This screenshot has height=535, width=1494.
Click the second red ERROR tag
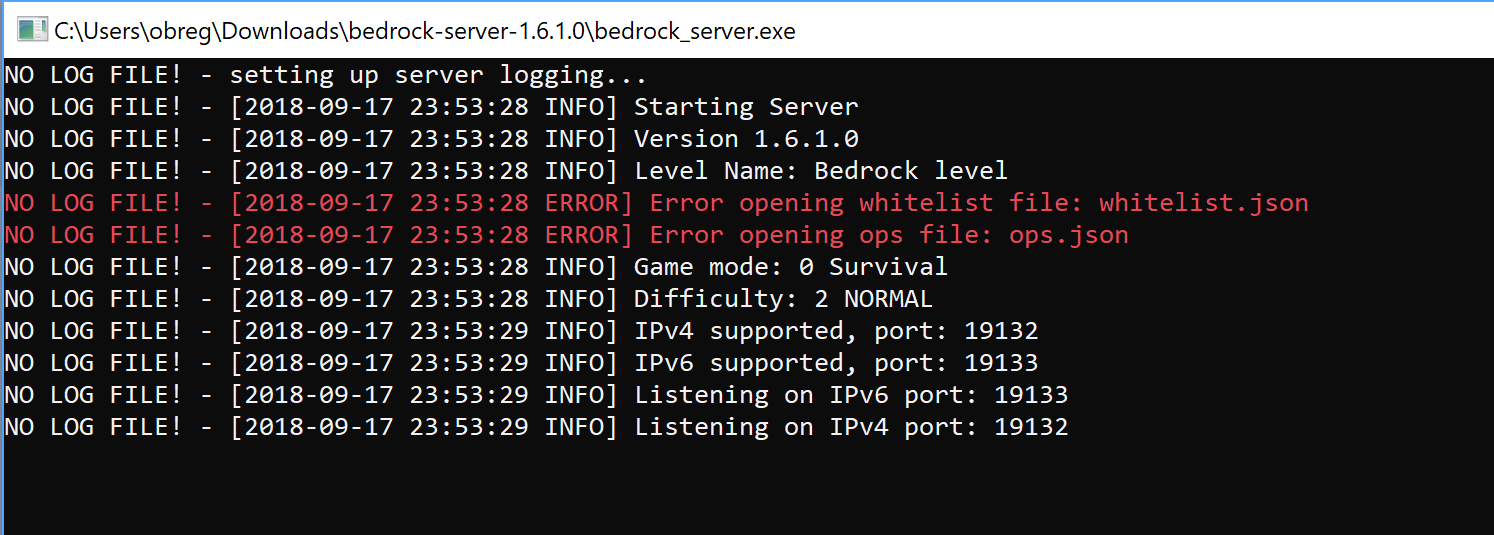(588, 235)
